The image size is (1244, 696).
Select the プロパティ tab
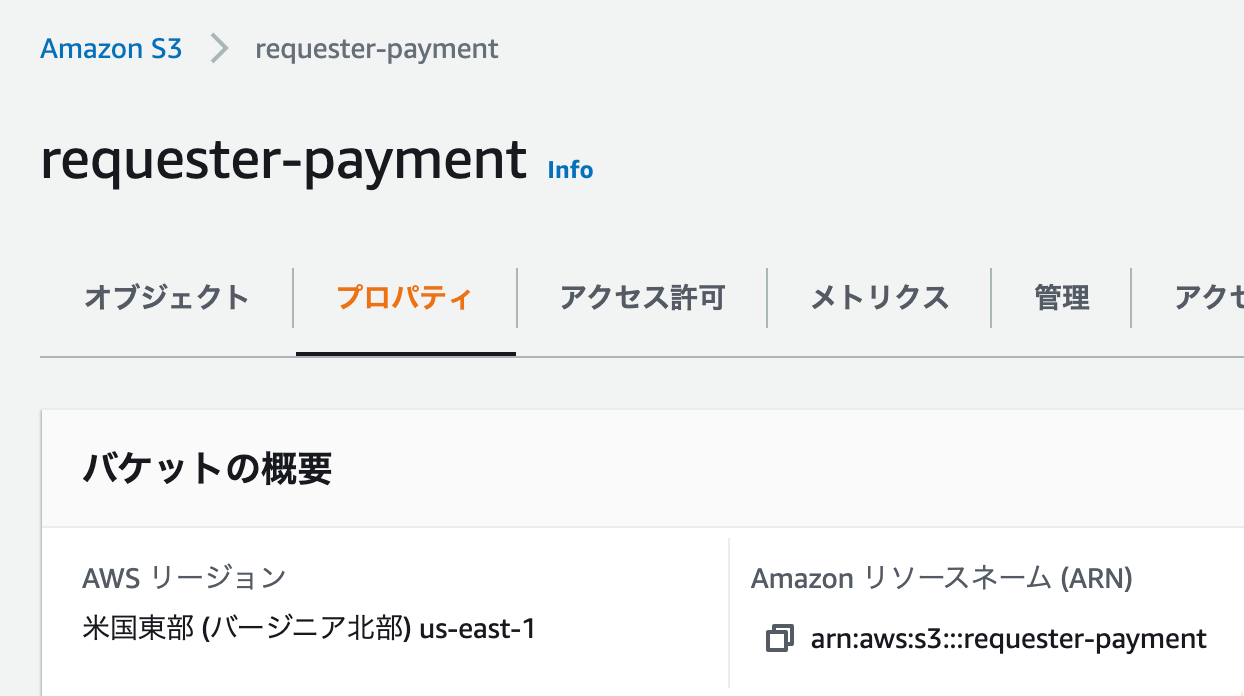pos(404,297)
